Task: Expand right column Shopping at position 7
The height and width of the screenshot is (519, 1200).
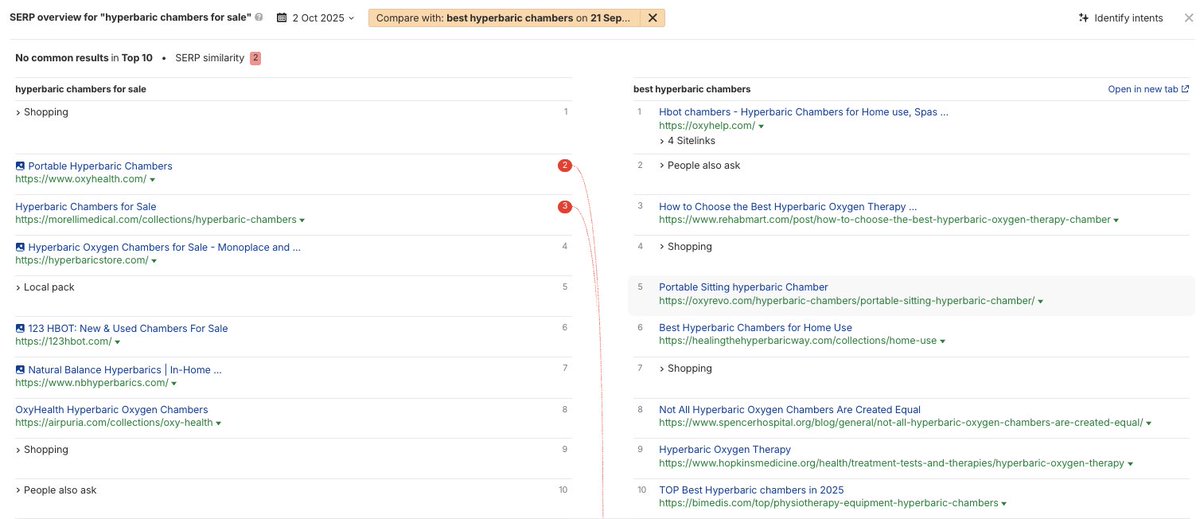Action: tap(686, 369)
